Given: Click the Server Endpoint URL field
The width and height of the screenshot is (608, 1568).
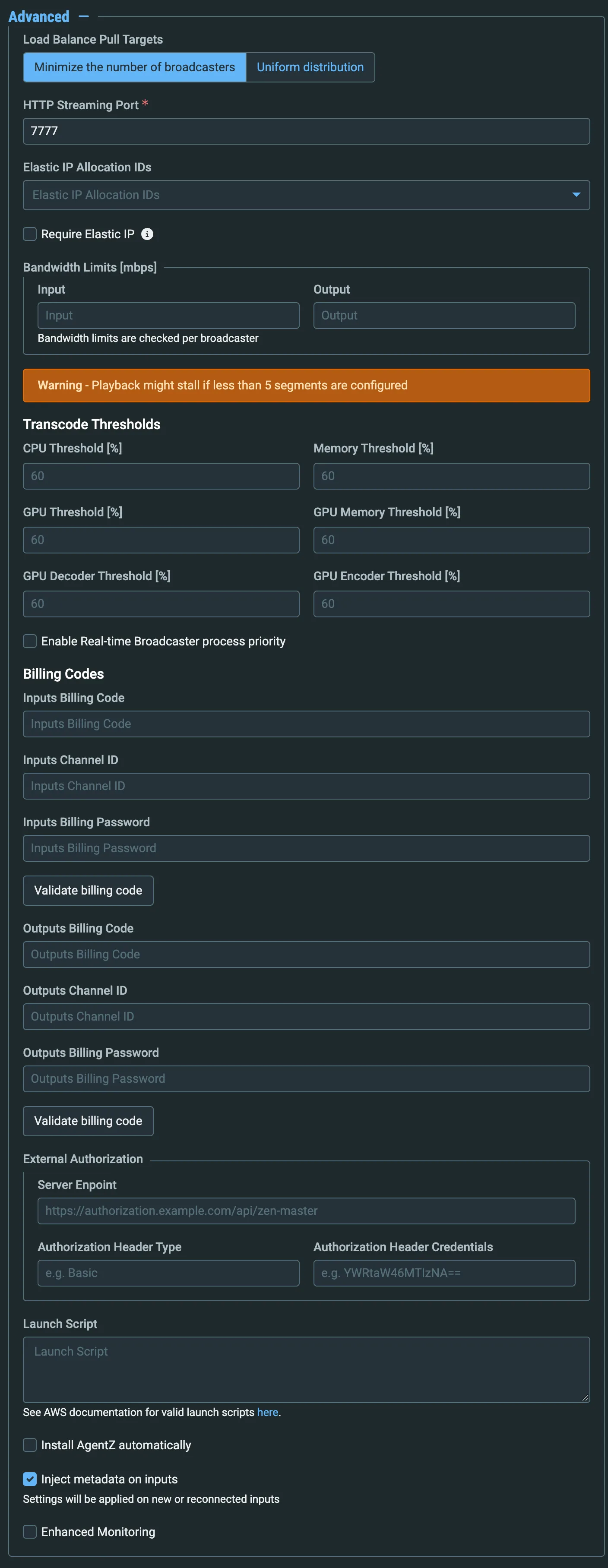Looking at the screenshot, I should pyautogui.click(x=306, y=1211).
